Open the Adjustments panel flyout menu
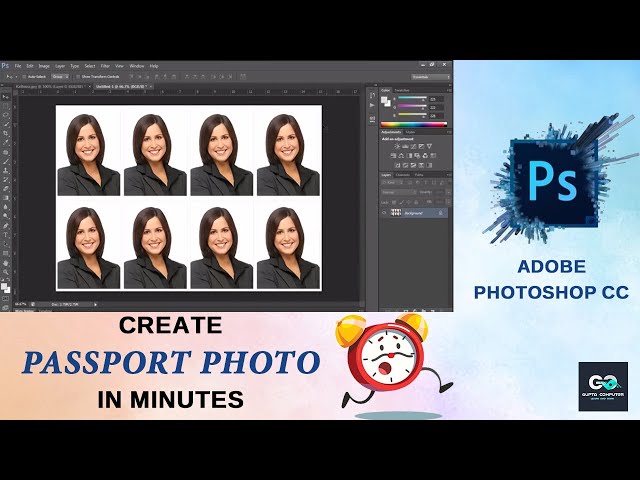The height and width of the screenshot is (480, 640). pos(449,132)
